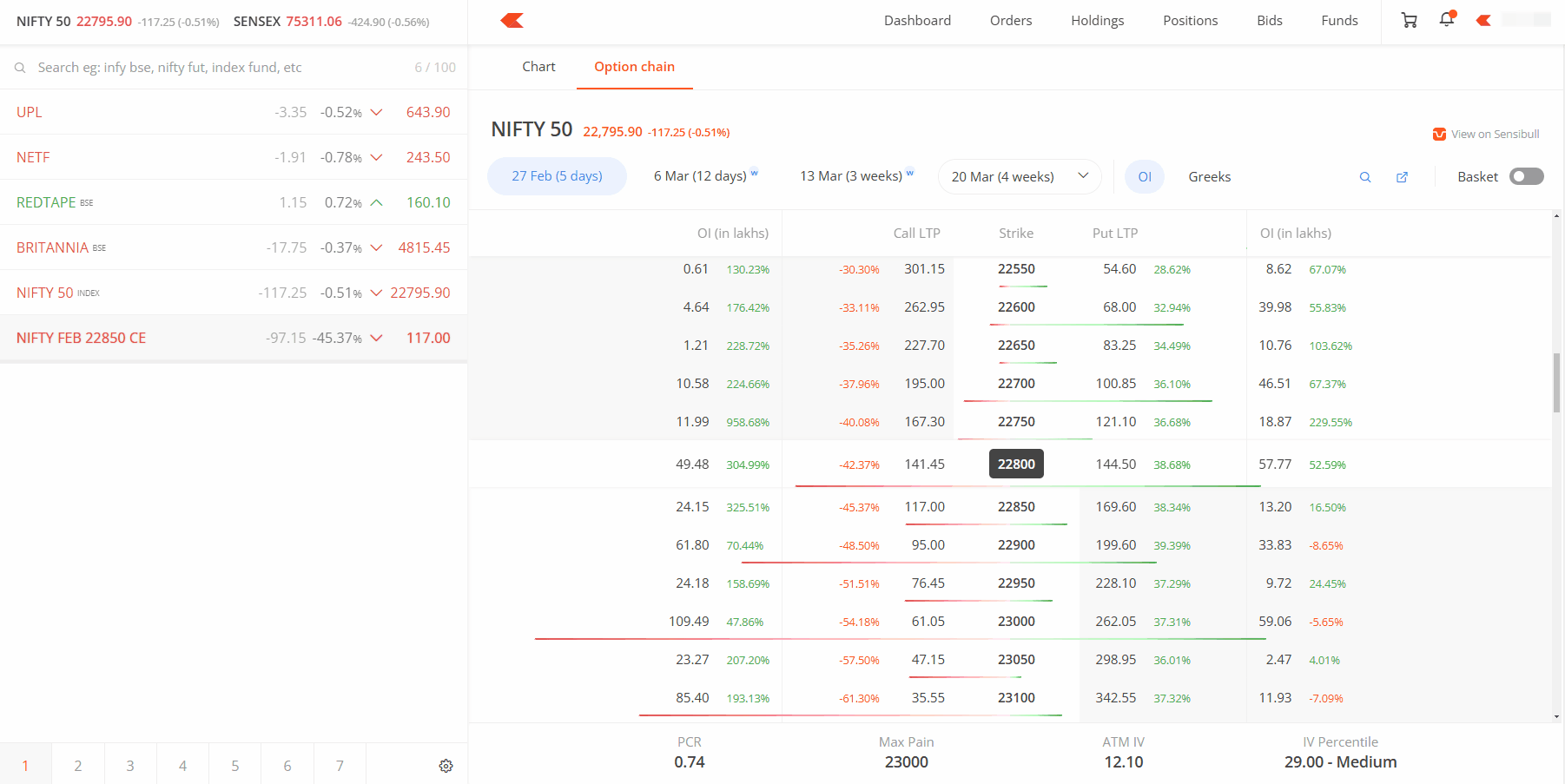Click the down chevron on NETF row

pos(376,157)
